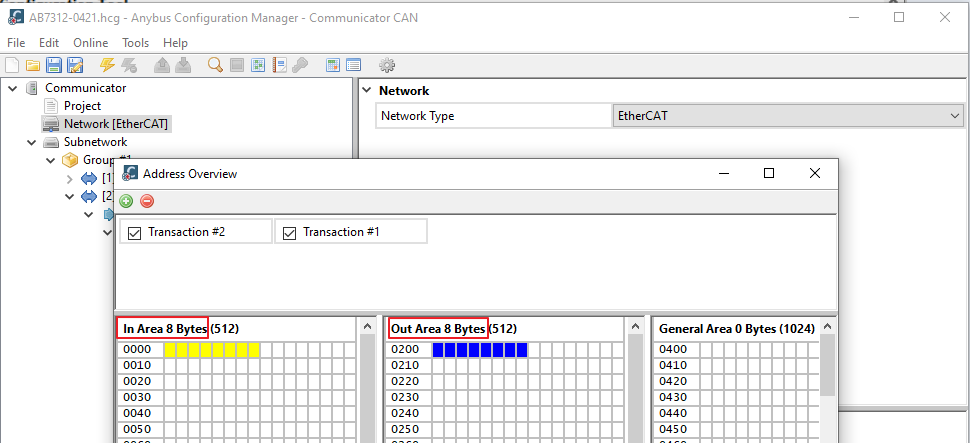Viewport: 970px width, 443px height.
Task: Open the Online menu
Action: click(90, 43)
